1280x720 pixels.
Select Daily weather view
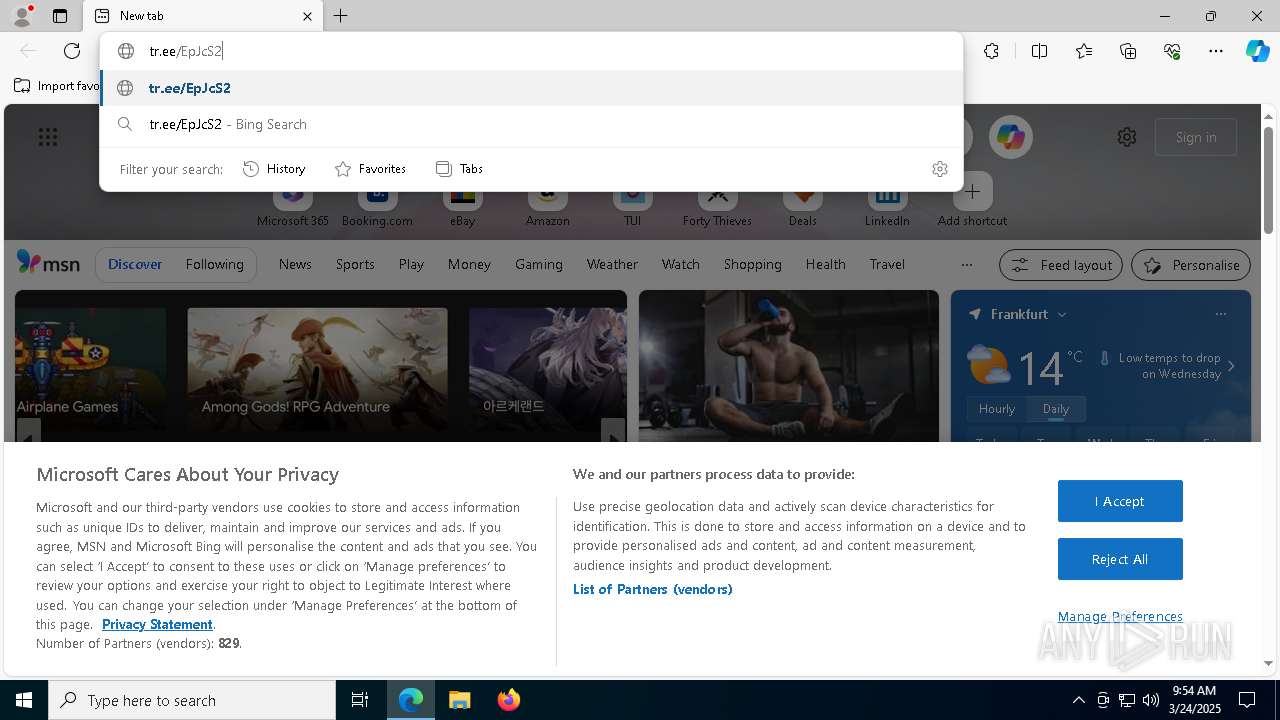tap(1056, 409)
